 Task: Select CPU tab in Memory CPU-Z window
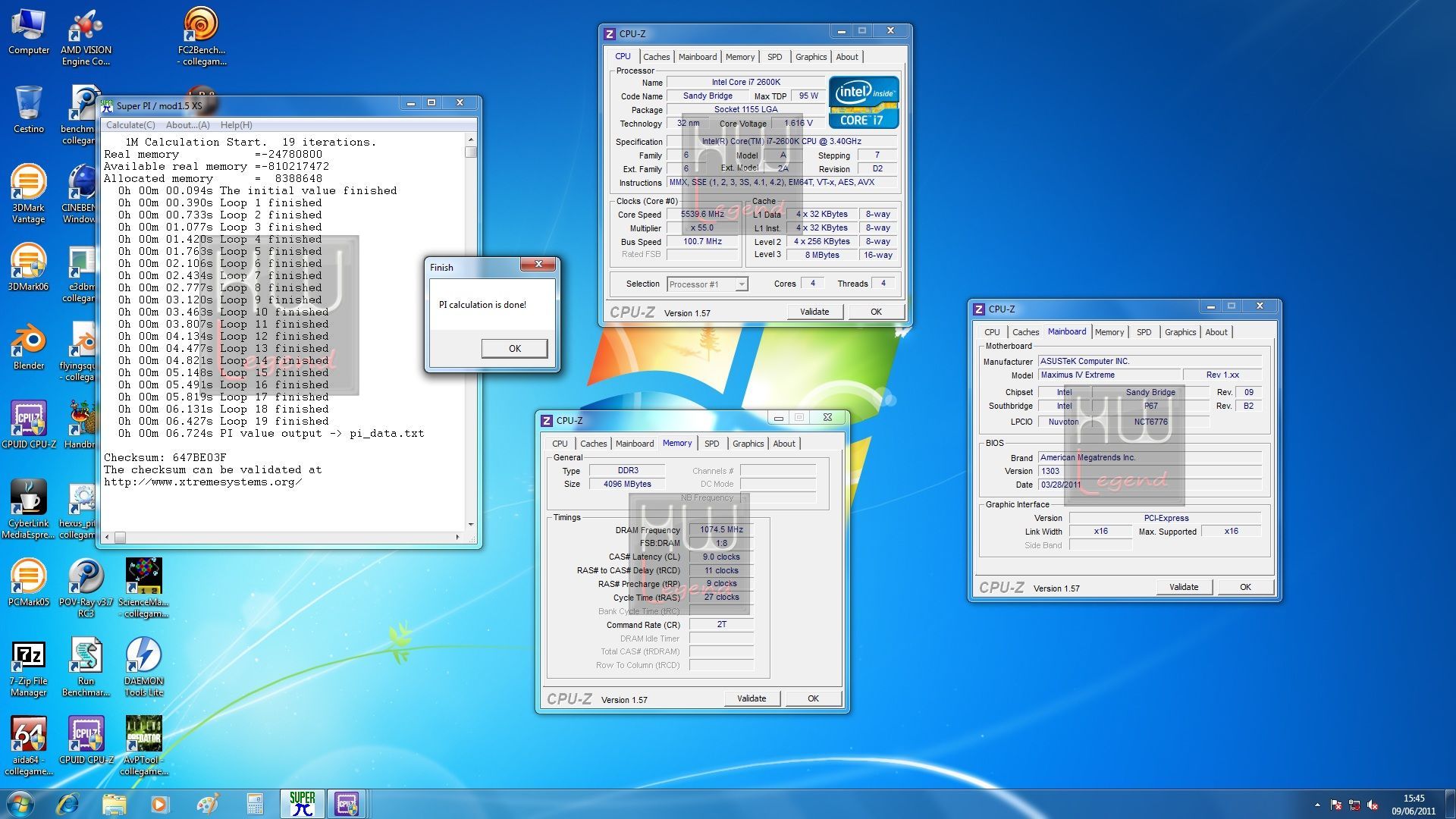click(560, 444)
